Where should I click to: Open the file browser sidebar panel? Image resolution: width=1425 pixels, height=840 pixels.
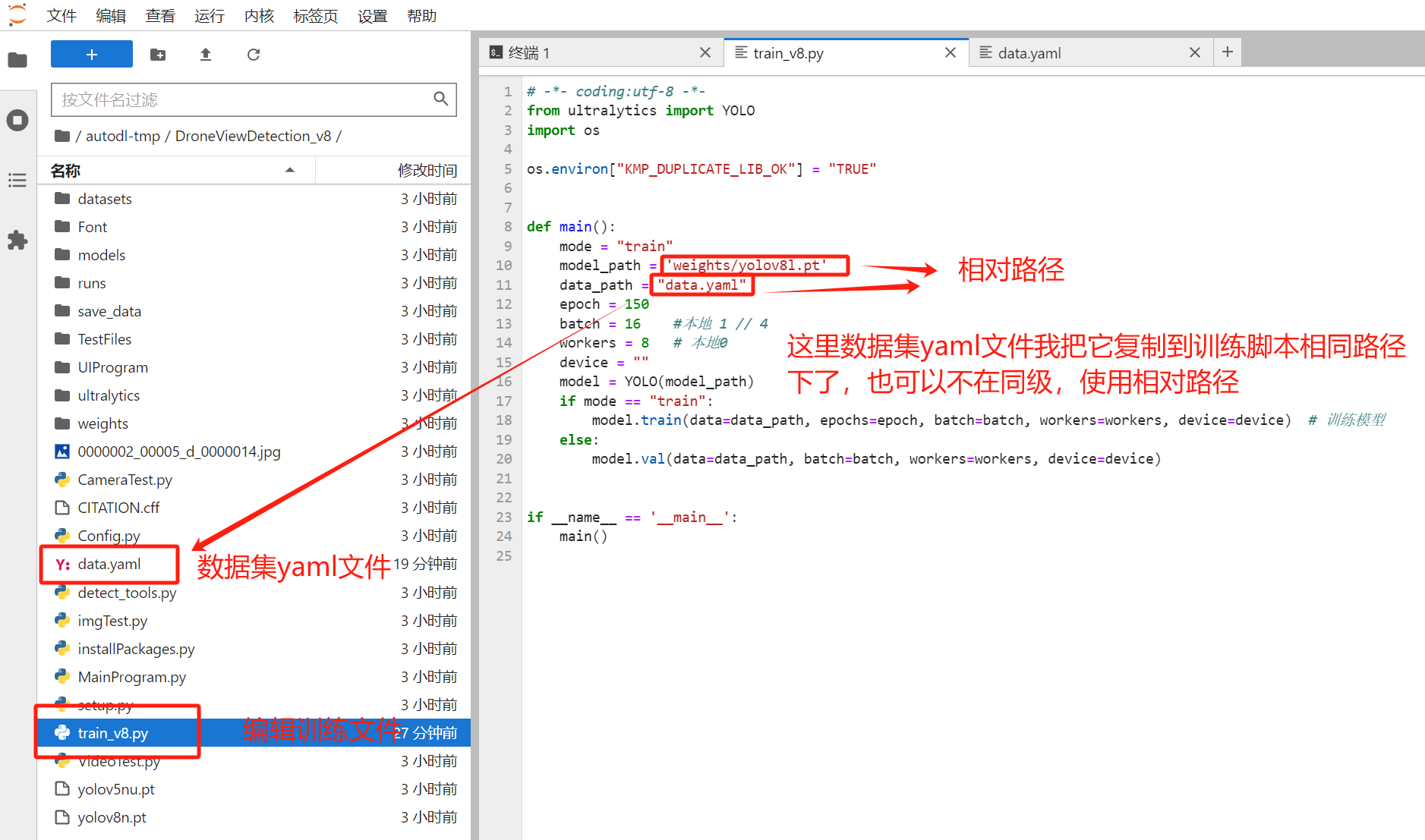click(x=17, y=60)
